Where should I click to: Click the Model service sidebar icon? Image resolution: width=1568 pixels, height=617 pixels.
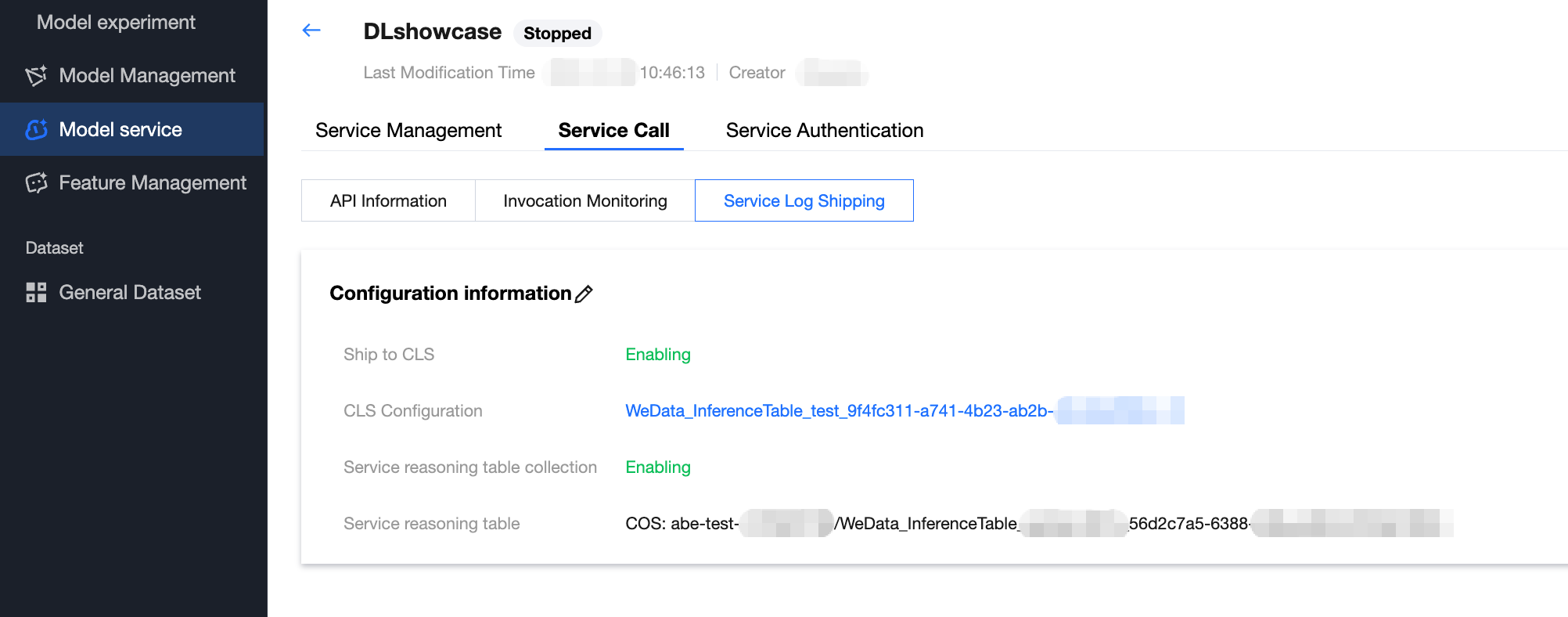[x=36, y=129]
